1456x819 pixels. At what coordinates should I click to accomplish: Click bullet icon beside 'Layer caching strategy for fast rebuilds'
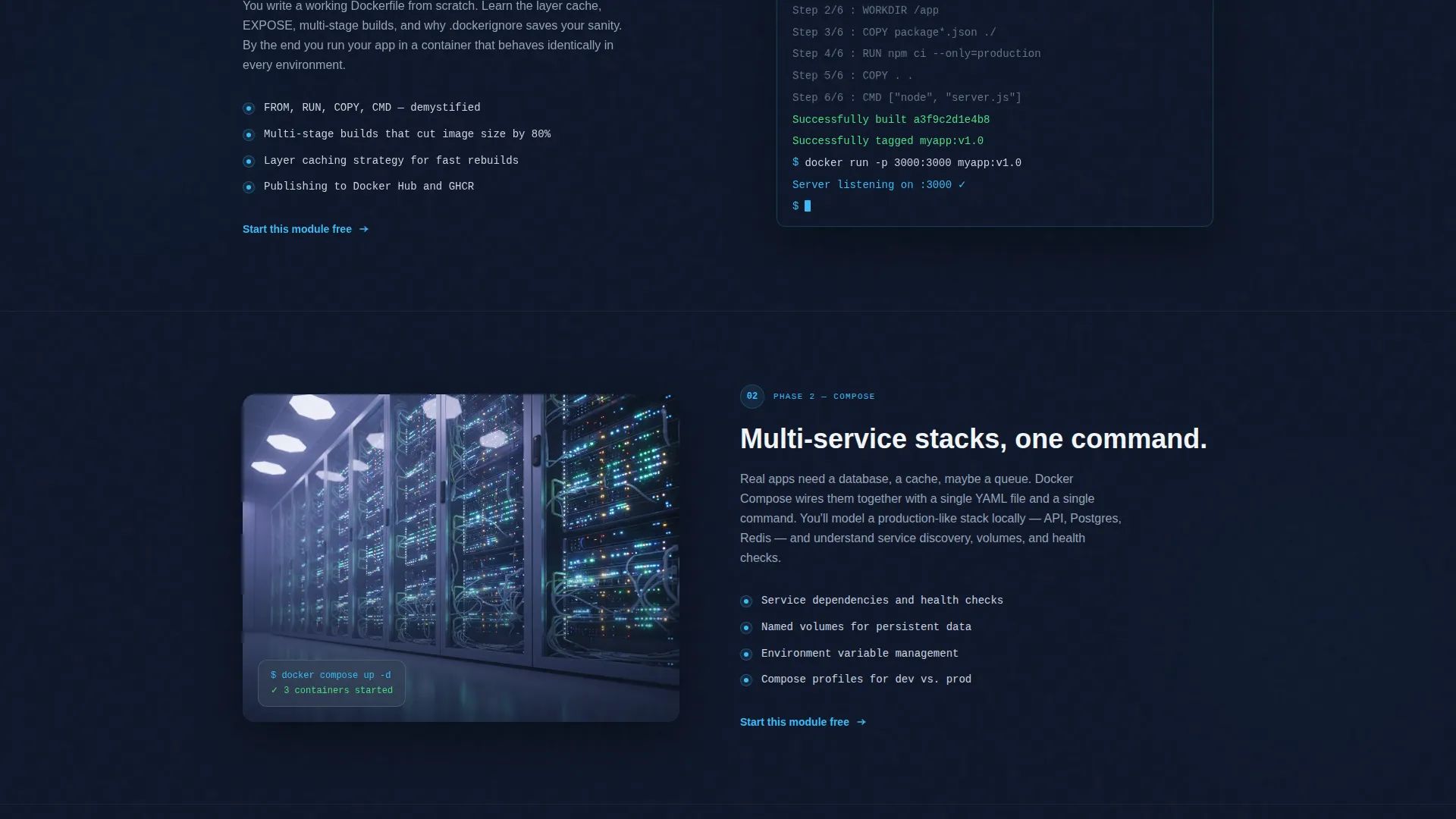coord(249,162)
